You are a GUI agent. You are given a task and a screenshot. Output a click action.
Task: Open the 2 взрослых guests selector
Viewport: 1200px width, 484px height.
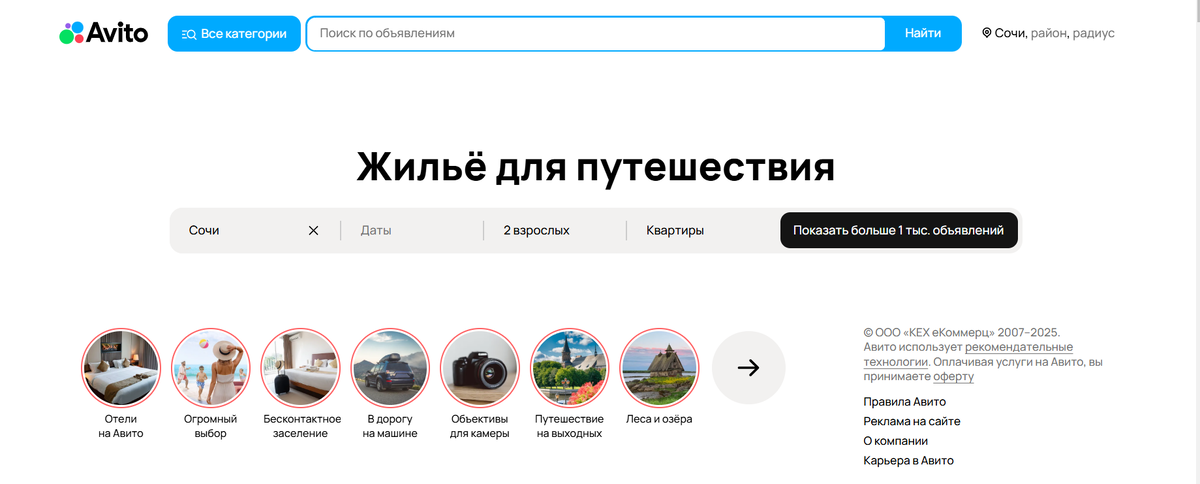[x=554, y=230]
